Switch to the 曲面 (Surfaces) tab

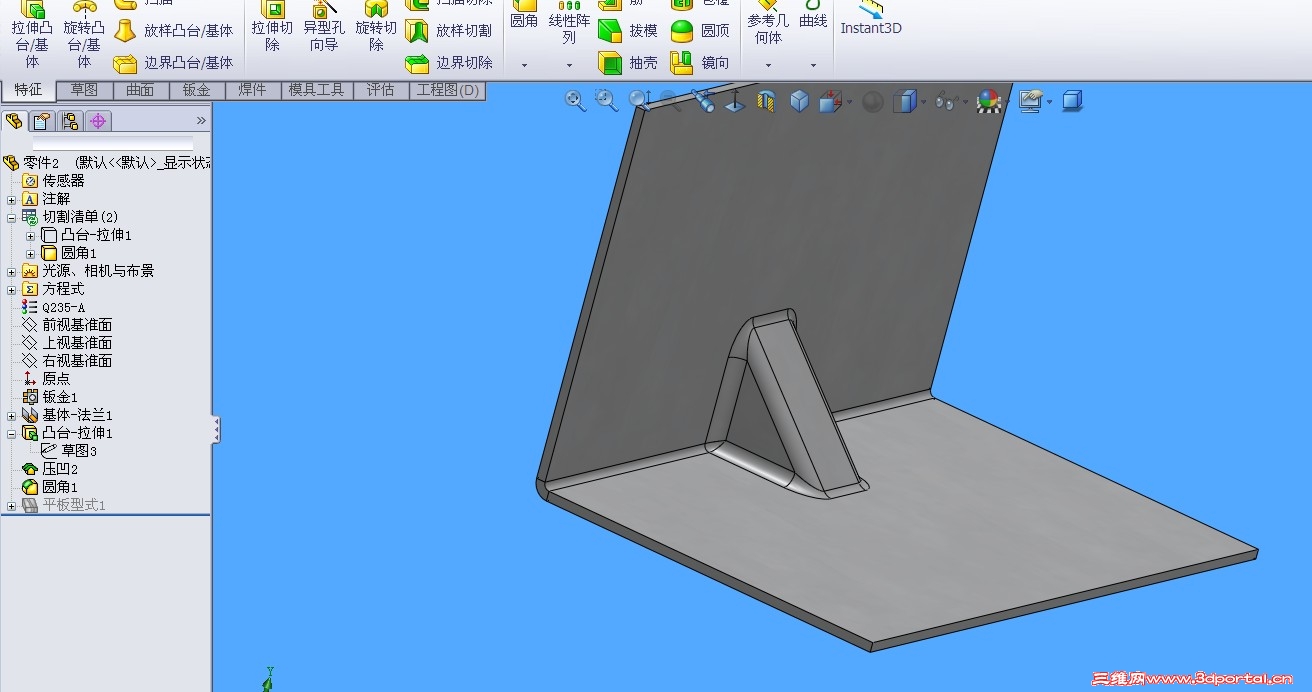pyautogui.click(x=140, y=90)
